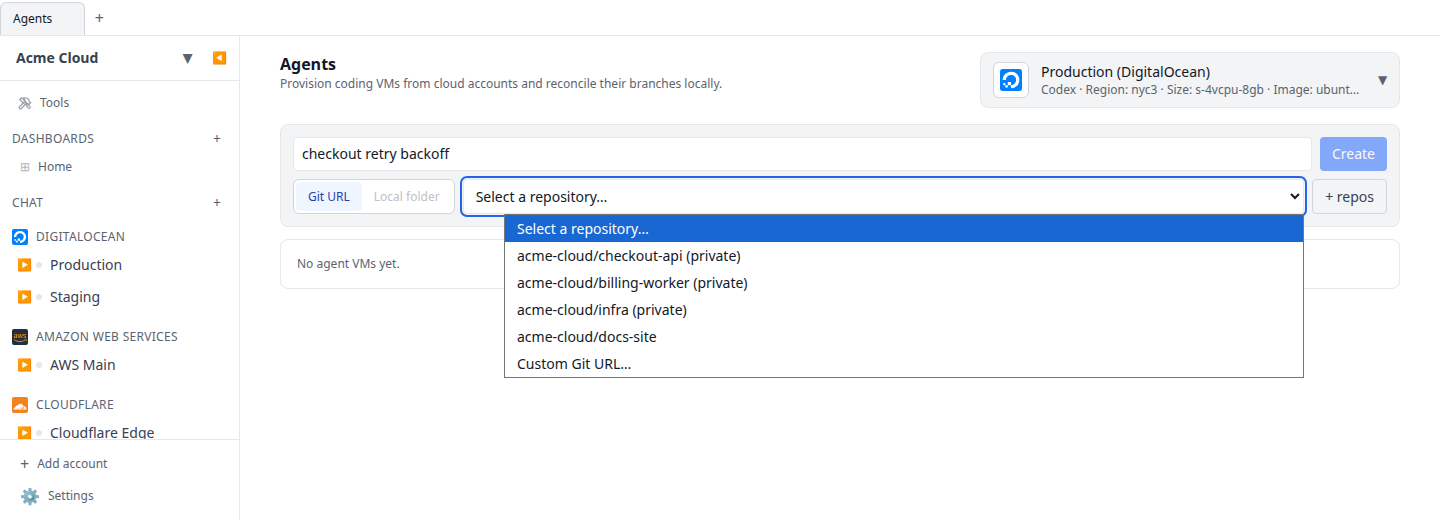Screen dimensions: 1440x520
Task: Click the DigitalOcean icon in profile selector
Action: 1011,80
